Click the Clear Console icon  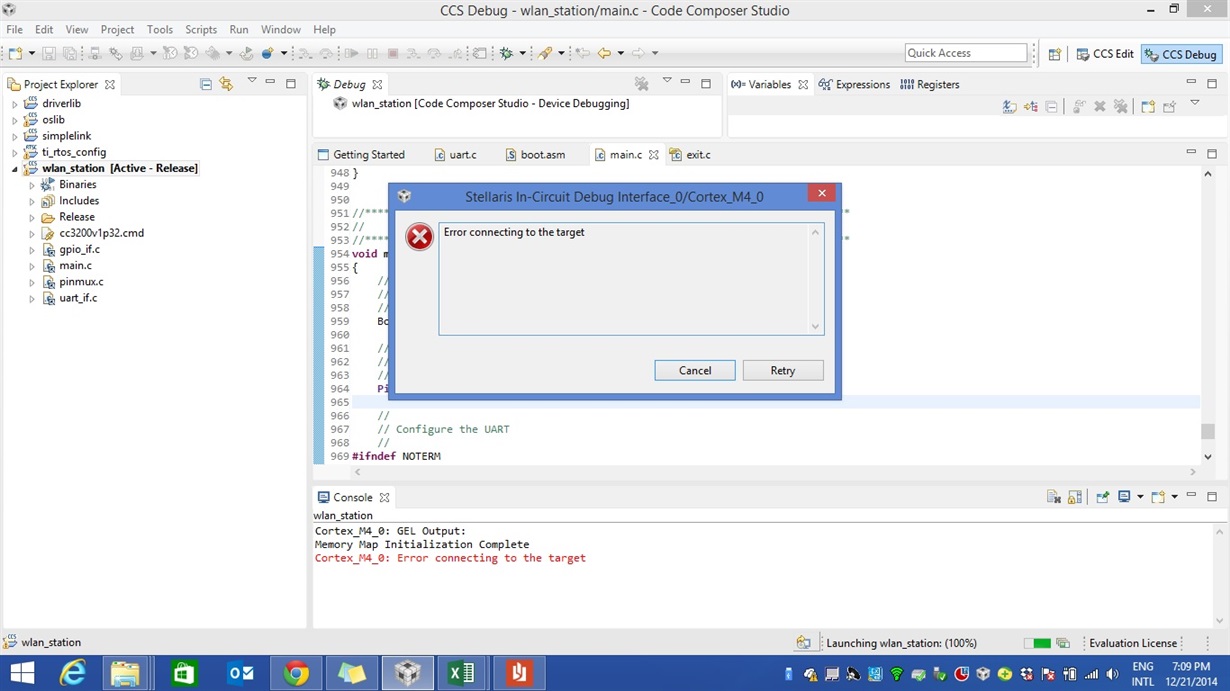[x=1053, y=497]
